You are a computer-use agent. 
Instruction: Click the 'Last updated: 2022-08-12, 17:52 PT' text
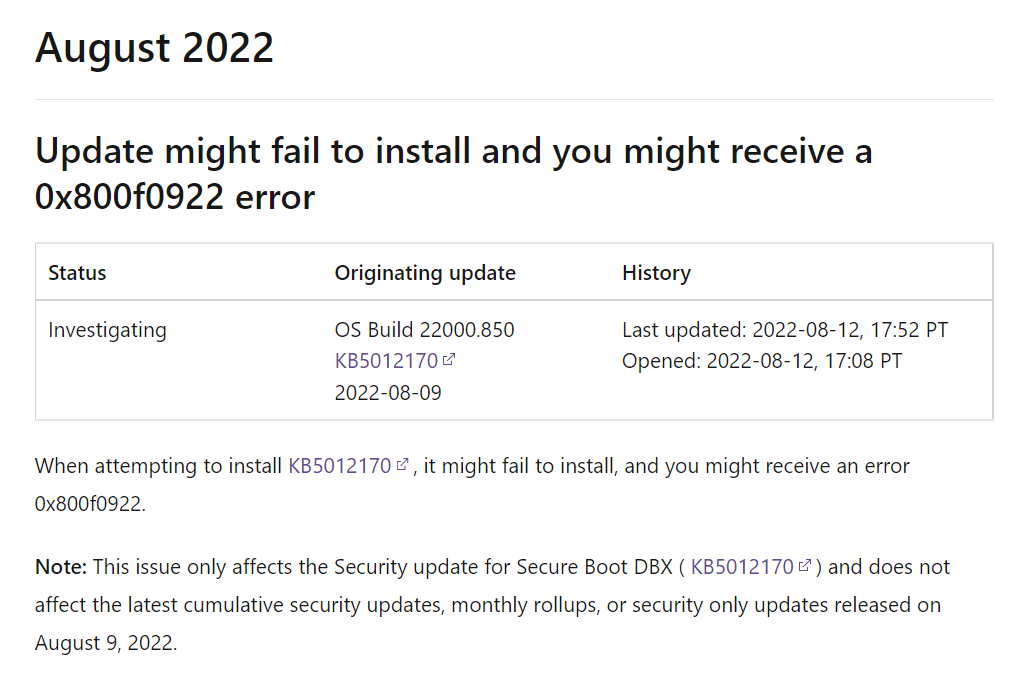pyautogui.click(x=785, y=330)
